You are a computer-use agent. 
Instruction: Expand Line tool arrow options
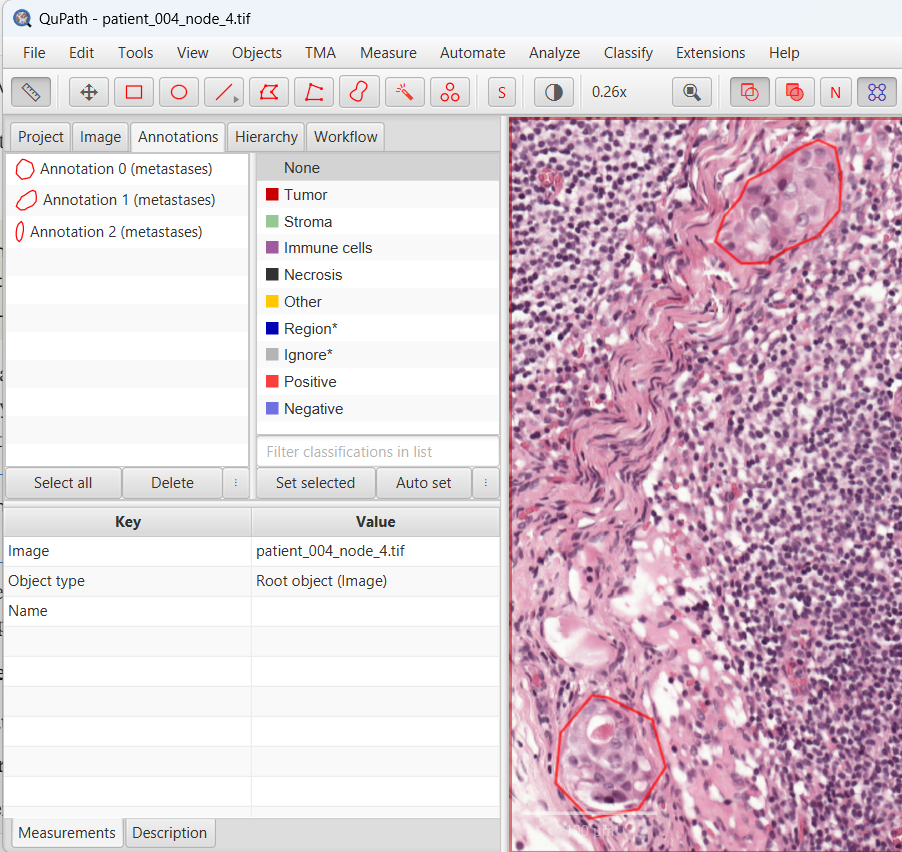[x=236, y=99]
